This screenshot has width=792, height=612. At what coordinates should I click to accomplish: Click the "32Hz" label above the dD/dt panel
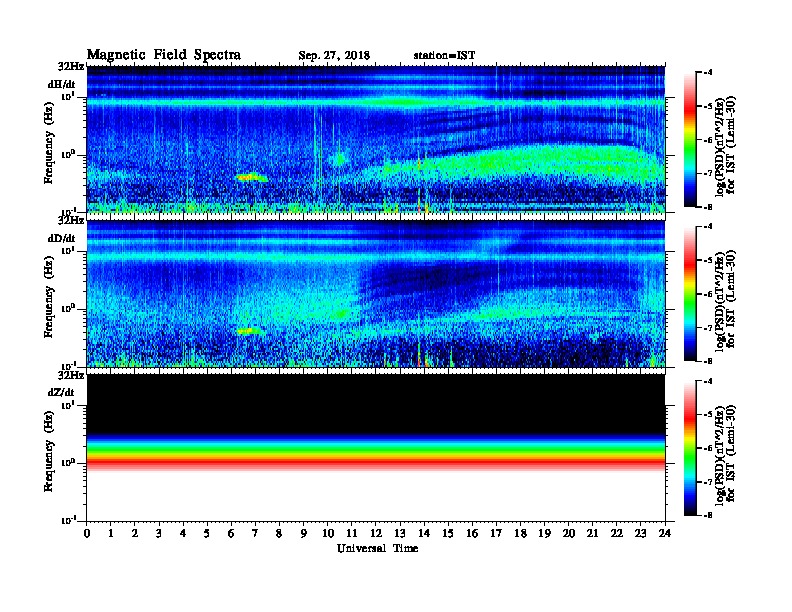tap(71, 220)
